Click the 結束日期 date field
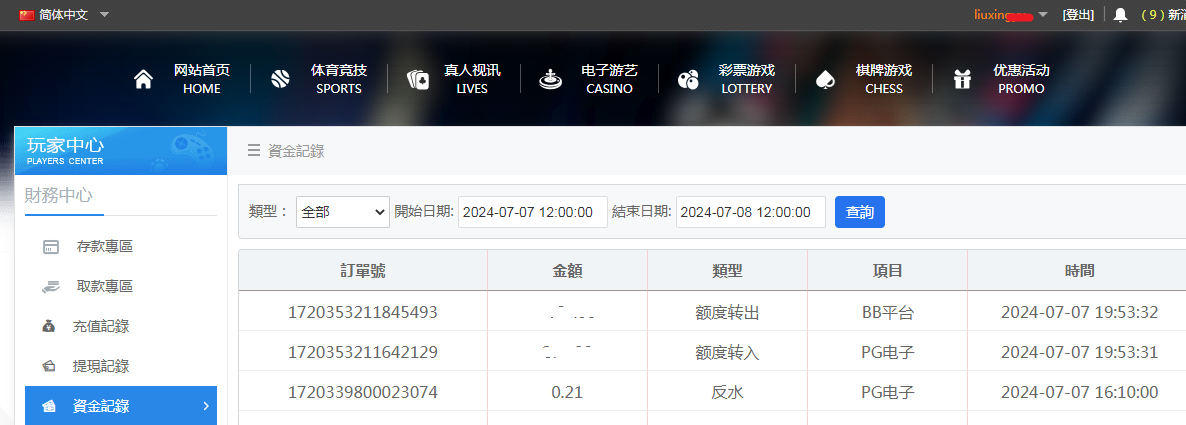This screenshot has height=425, width=1186. coord(750,212)
